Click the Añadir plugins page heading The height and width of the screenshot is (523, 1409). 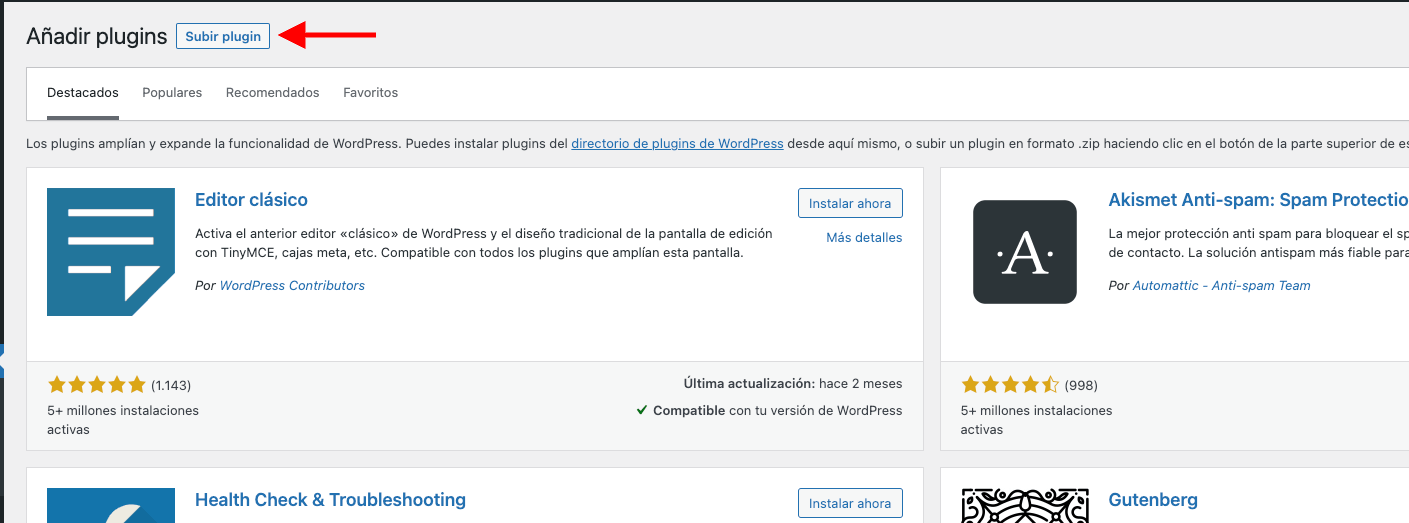tap(97, 37)
